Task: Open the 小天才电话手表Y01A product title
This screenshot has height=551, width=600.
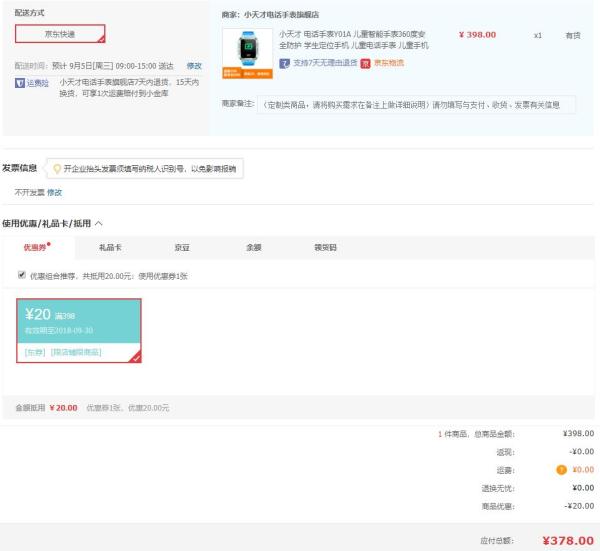Action: (x=354, y=40)
